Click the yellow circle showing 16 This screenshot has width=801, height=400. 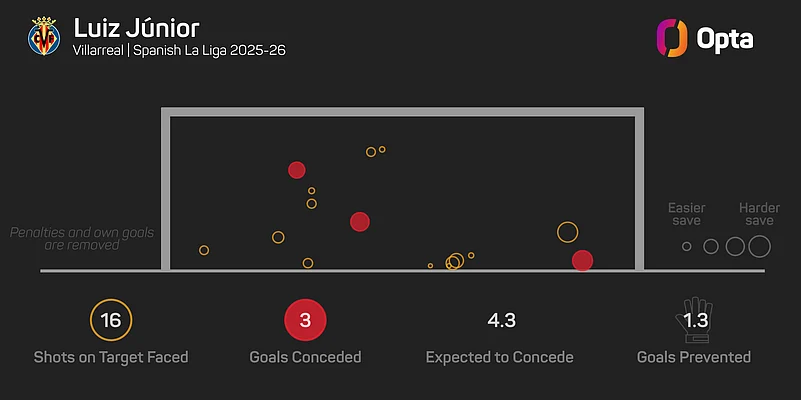111,321
